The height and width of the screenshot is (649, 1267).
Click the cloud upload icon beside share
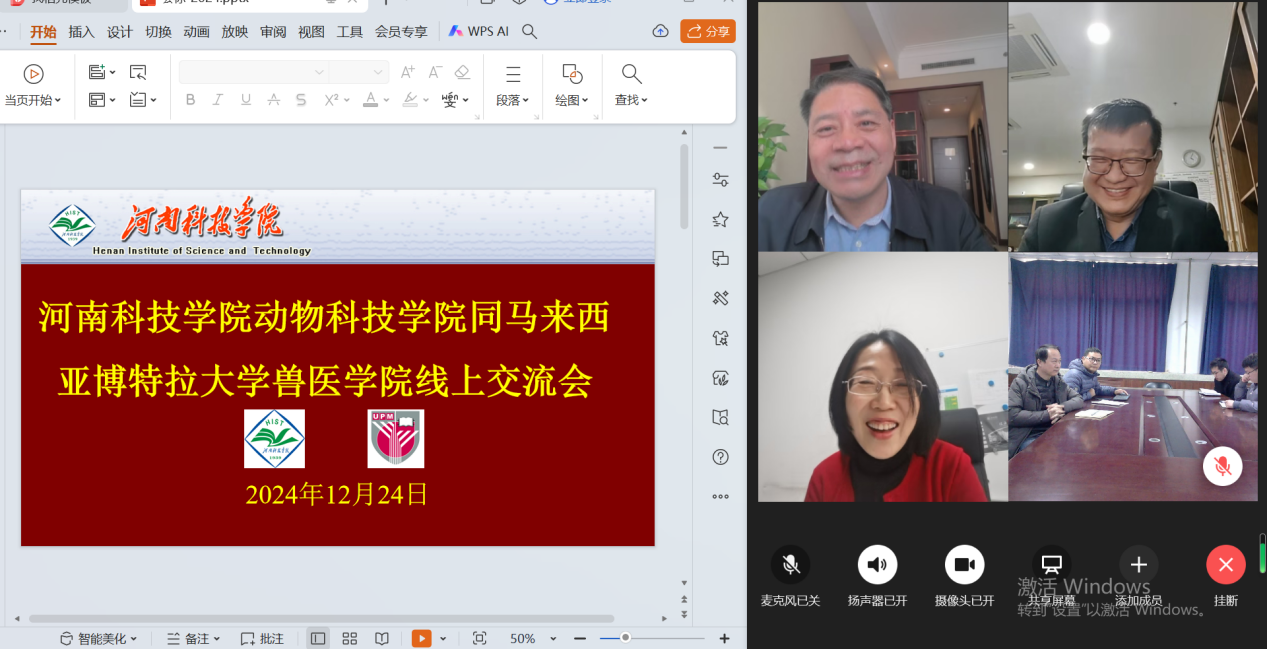click(x=660, y=31)
